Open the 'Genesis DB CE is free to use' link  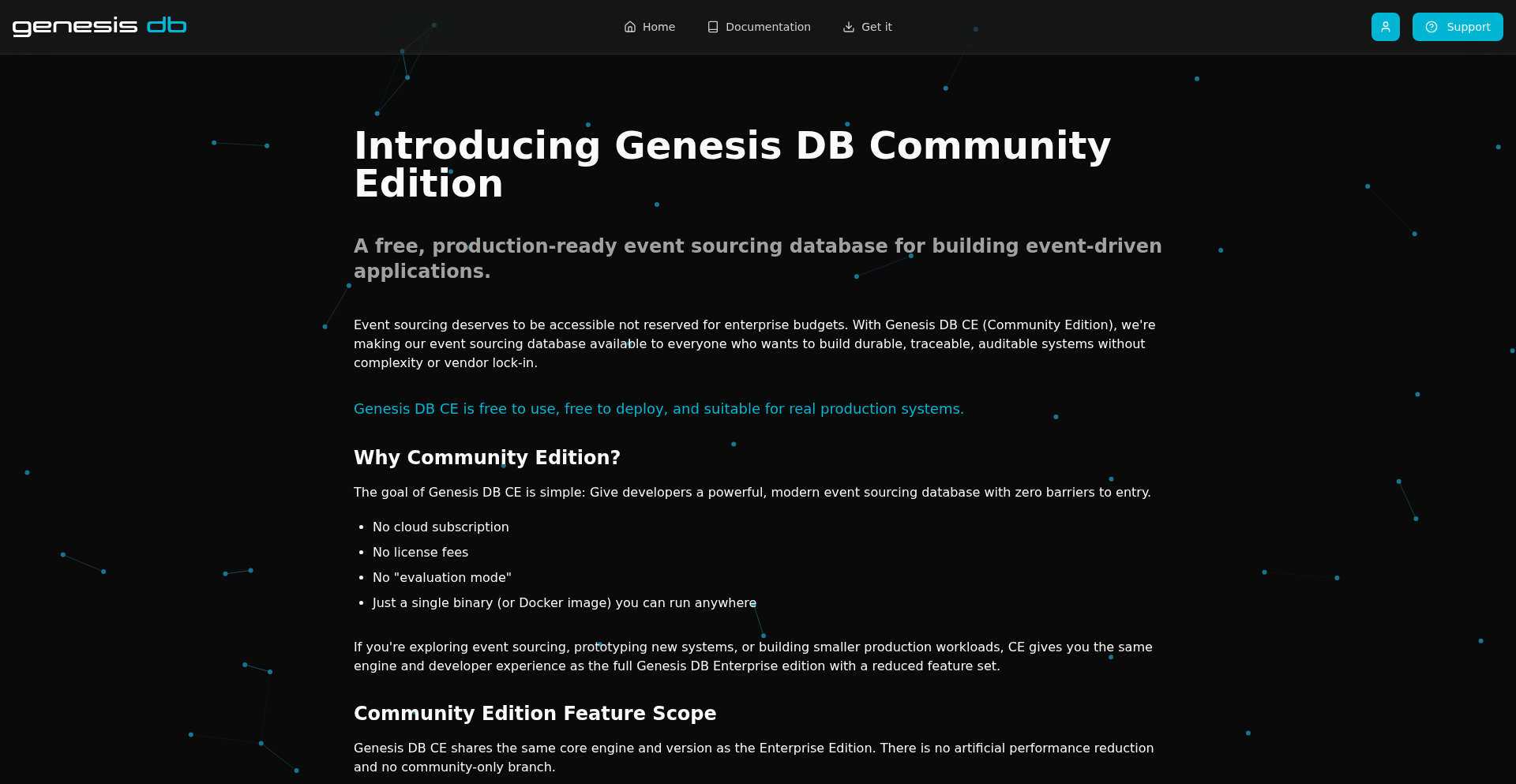[658, 409]
